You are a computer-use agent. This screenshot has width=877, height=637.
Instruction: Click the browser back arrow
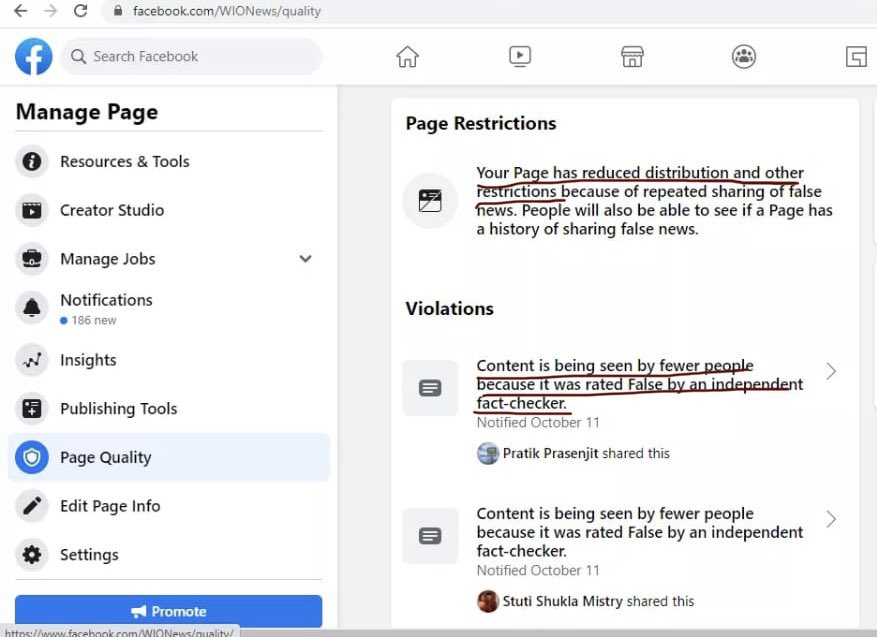[x=21, y=11]
